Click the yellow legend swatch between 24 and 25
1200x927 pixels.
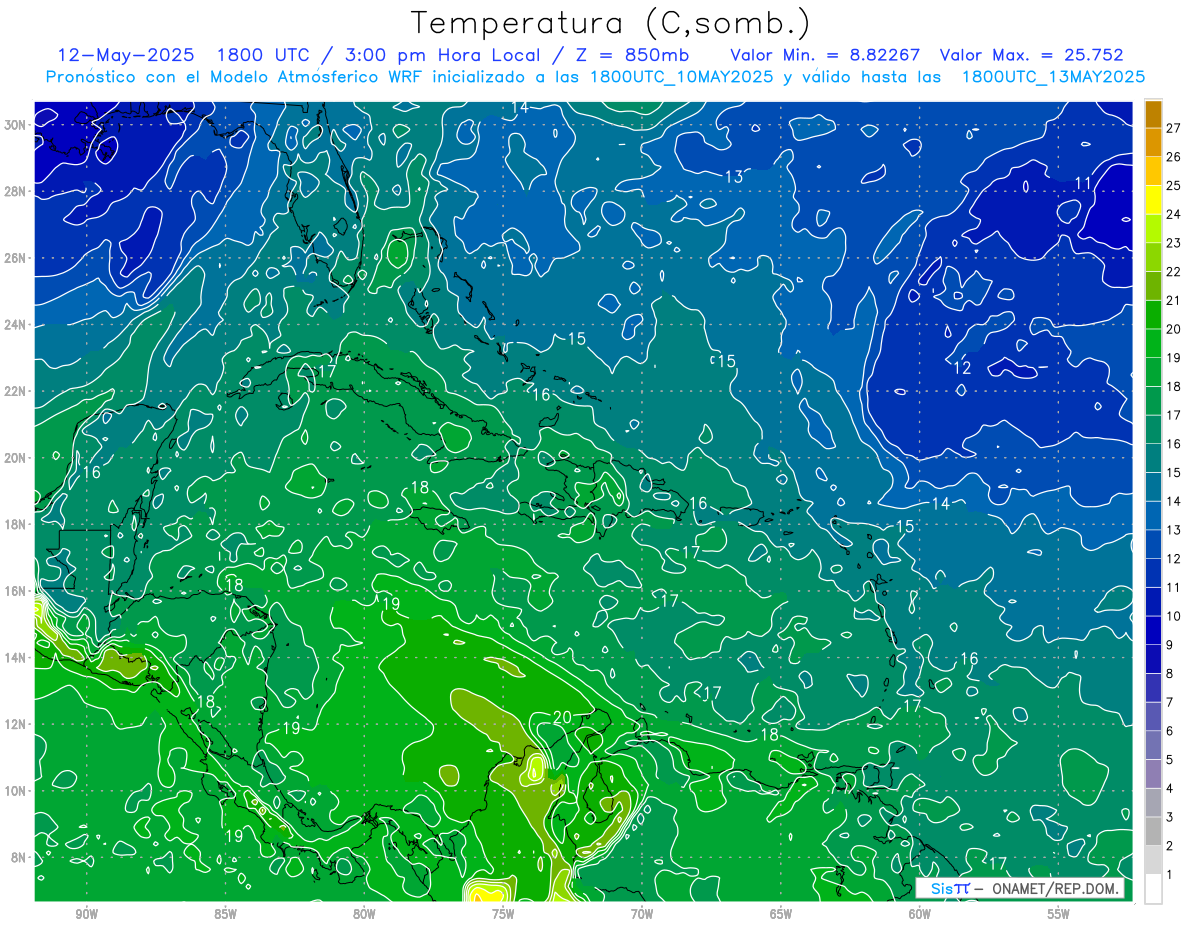[x=1153, y=200]
